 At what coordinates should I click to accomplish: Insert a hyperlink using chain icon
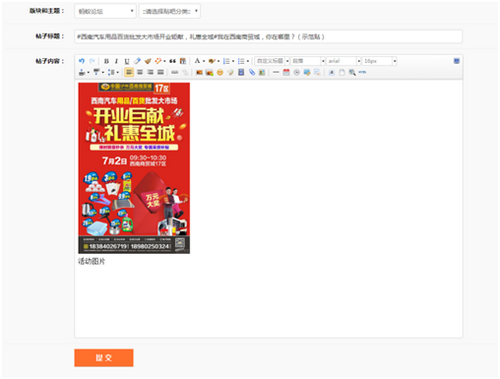coord(175,72)
